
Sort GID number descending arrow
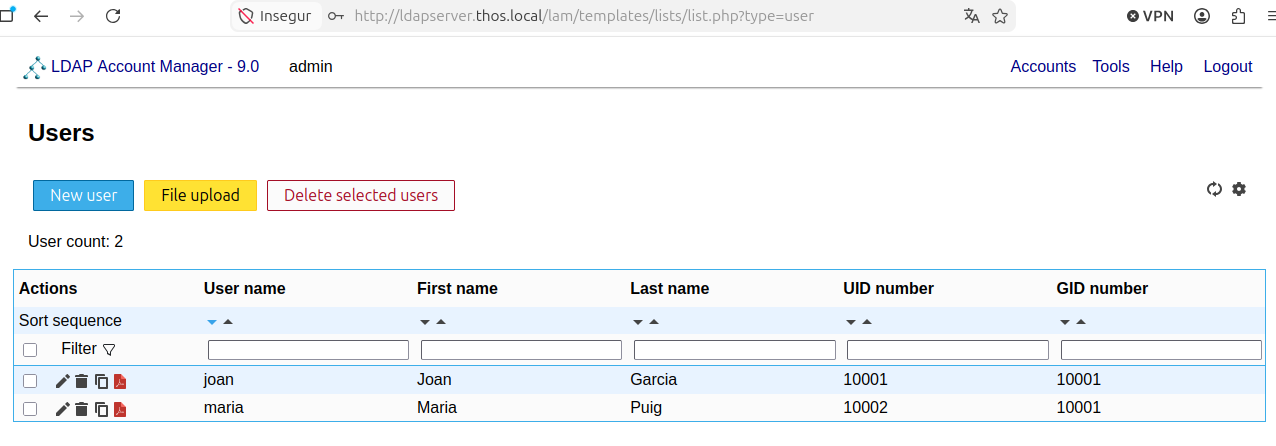pyautogui.click(x=1065, y=322)
